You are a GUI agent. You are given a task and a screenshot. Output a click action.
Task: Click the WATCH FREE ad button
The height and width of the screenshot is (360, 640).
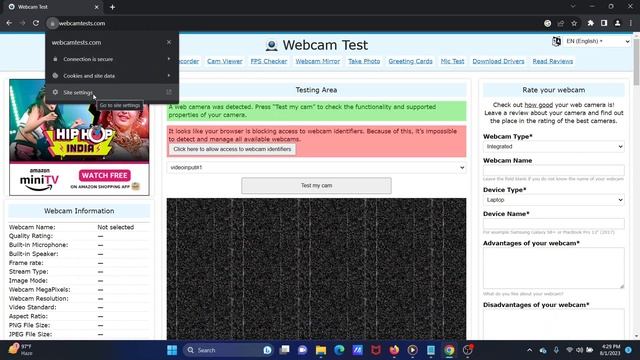[x=104, y=176]
